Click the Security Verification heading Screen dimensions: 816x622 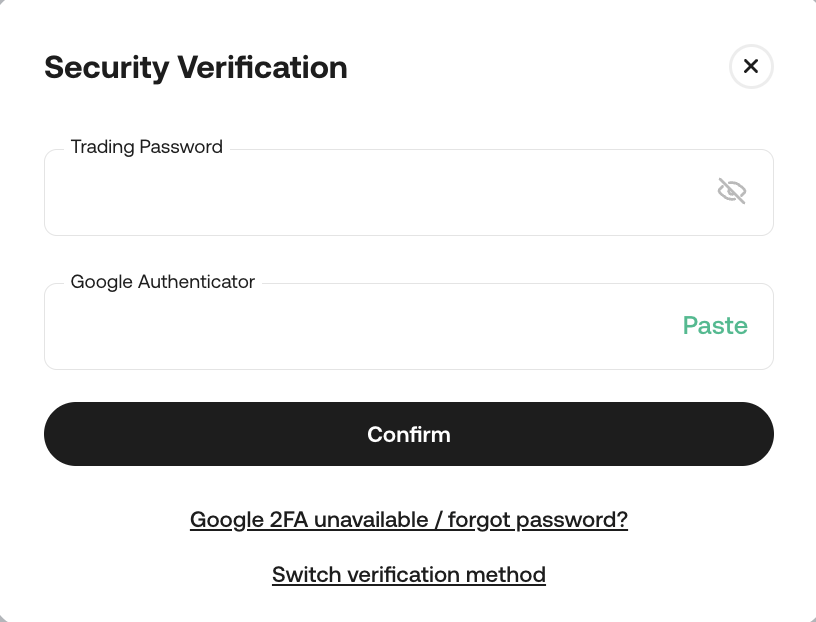[x=196, y=67]
